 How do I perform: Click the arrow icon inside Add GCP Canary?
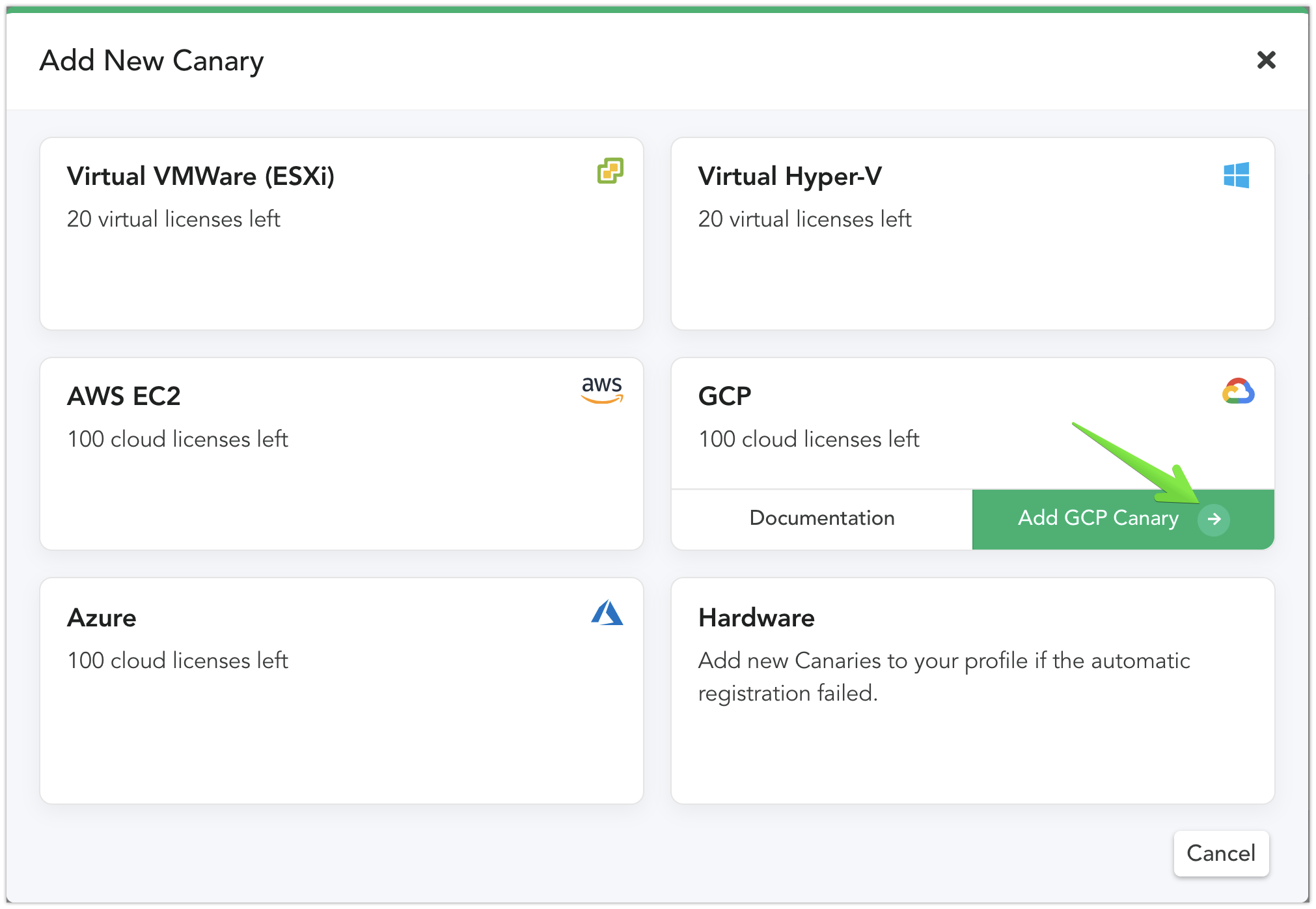click(1214, 519)
